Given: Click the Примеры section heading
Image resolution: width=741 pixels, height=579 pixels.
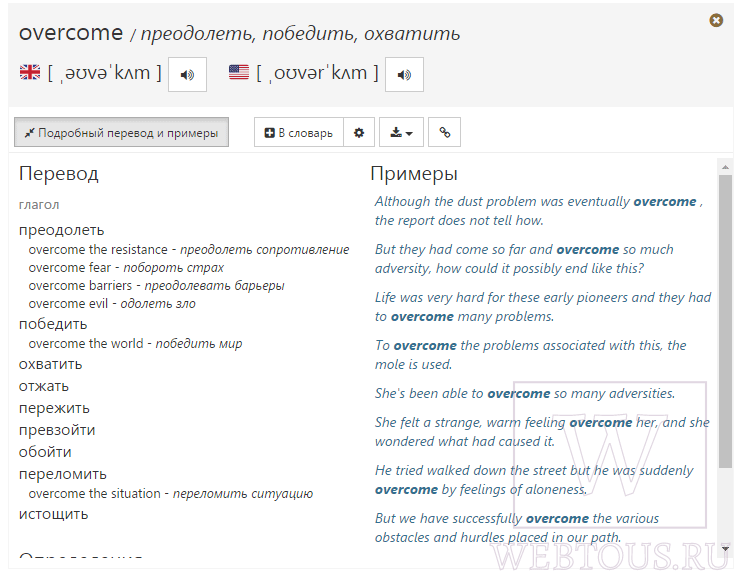Looking at the screenshot, I should tap(414, 174).
